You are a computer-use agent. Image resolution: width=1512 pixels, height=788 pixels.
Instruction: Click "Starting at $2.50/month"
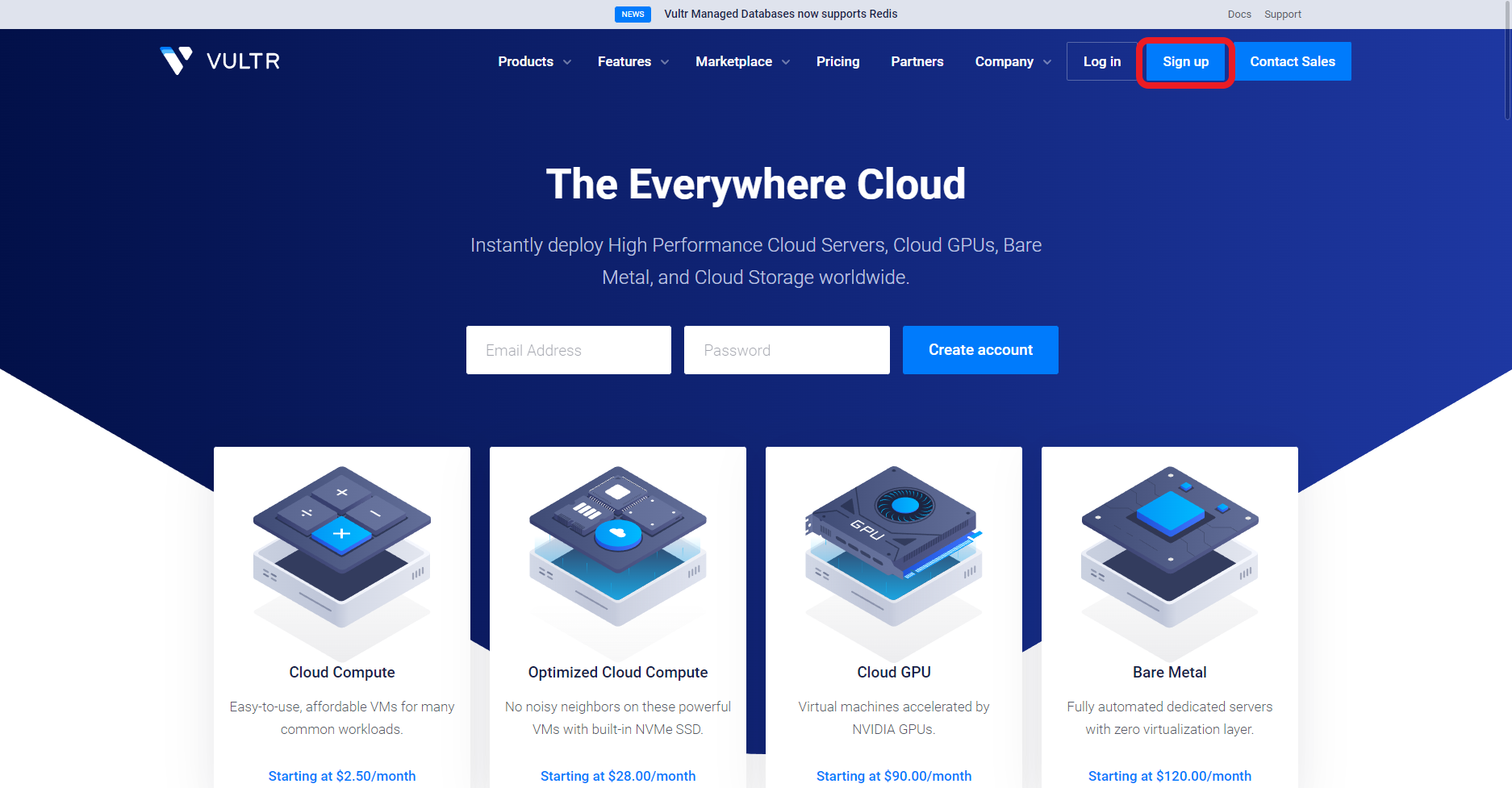(x=342, y=776)
